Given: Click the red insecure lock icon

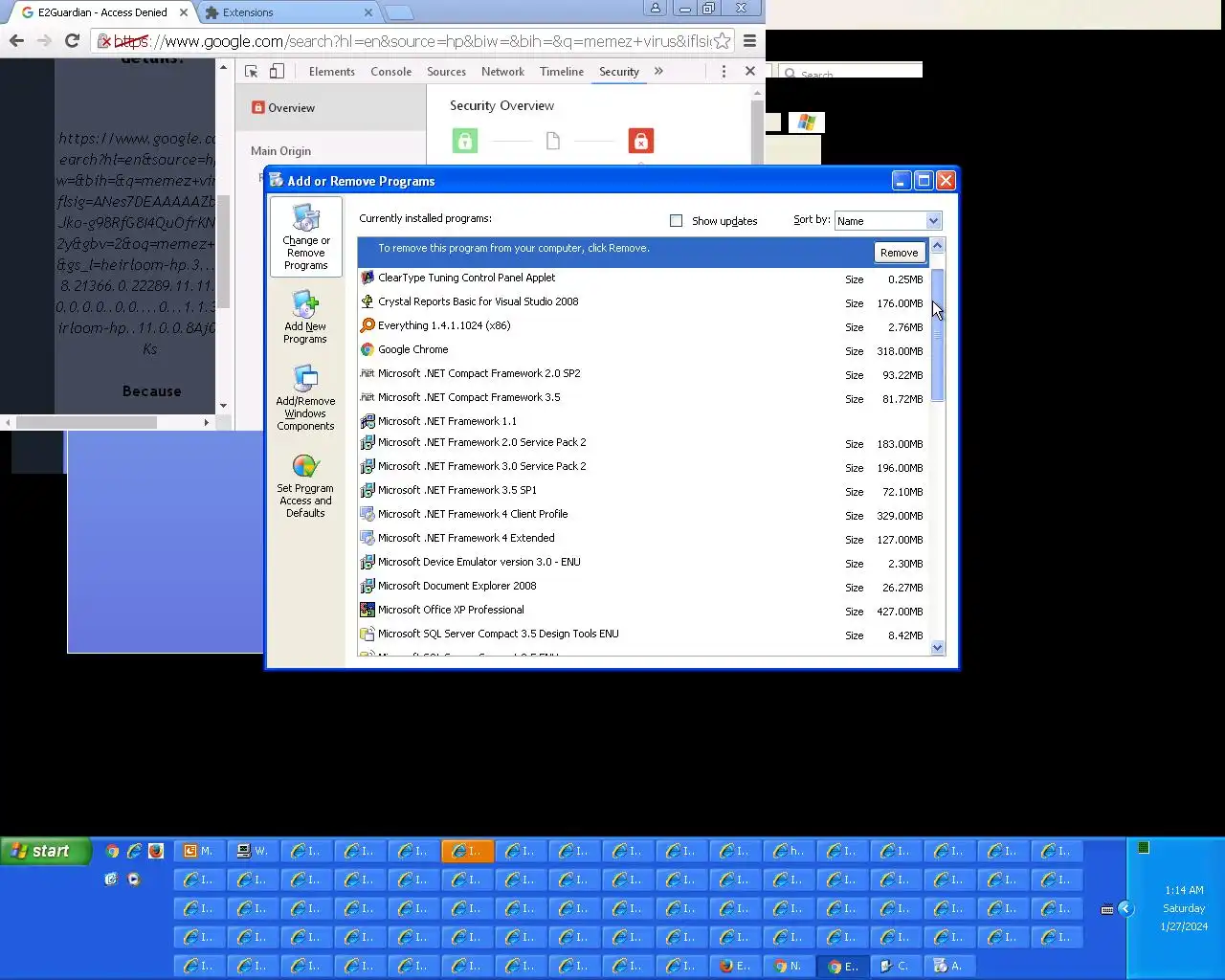Looking at the screenshot, I should click(640, 141).
